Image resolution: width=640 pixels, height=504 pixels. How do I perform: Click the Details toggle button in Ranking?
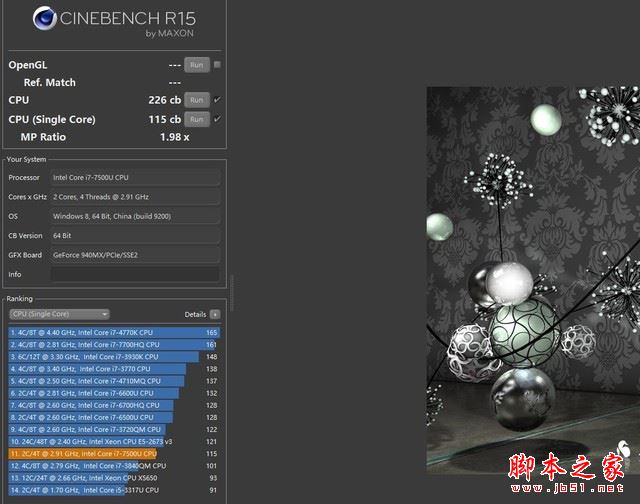click(x=215, y=314)
